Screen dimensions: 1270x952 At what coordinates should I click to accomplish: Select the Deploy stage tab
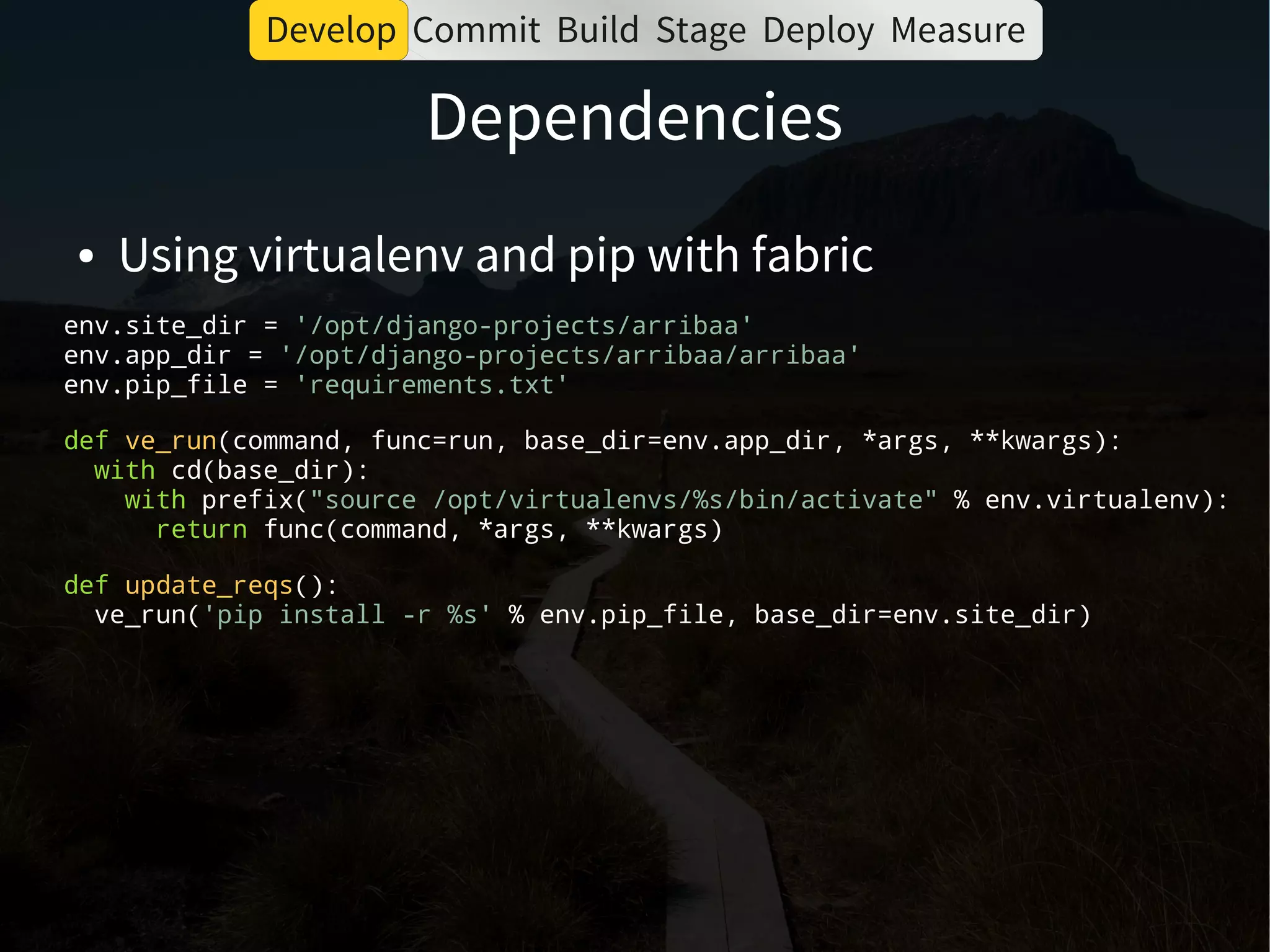(x=819, y=31)
